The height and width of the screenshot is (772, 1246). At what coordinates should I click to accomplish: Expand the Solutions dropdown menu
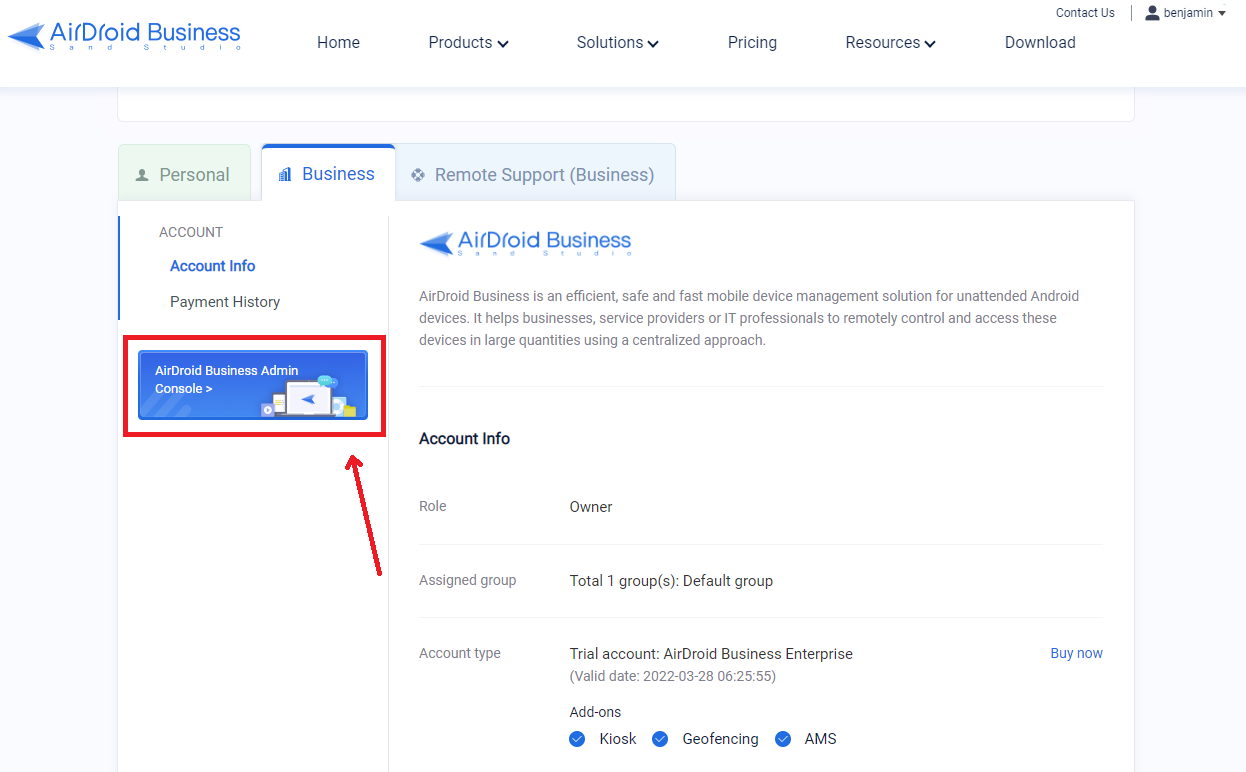point(617,43)
